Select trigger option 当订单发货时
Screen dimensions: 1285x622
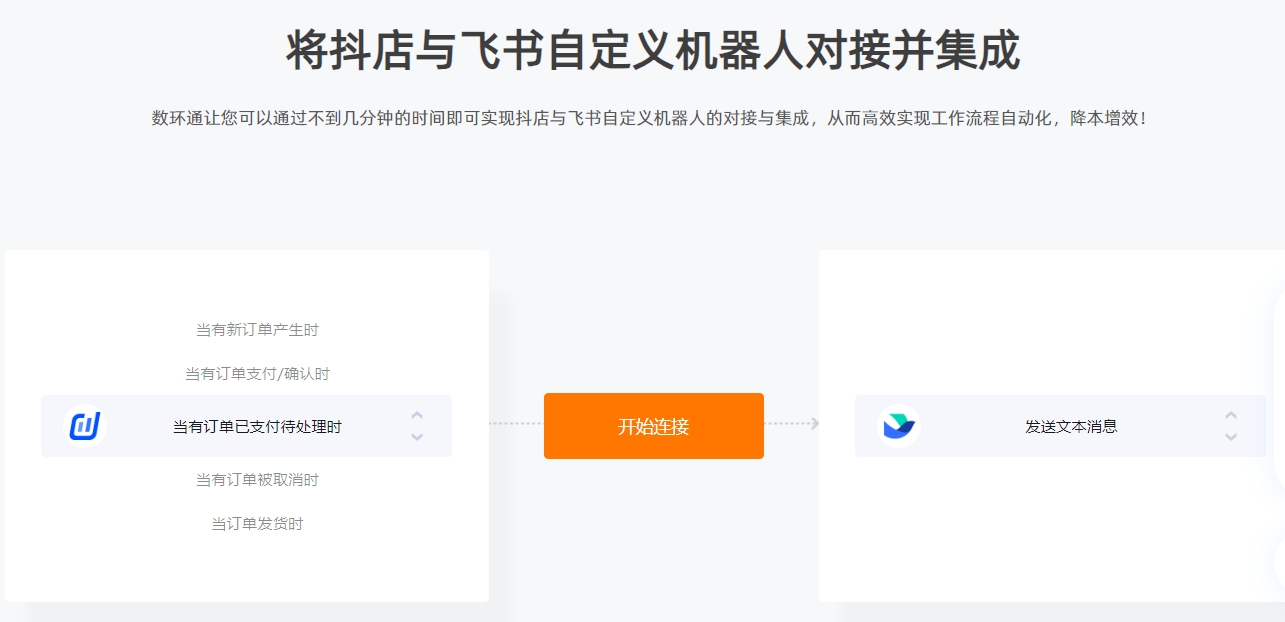(x=257, y=524)
